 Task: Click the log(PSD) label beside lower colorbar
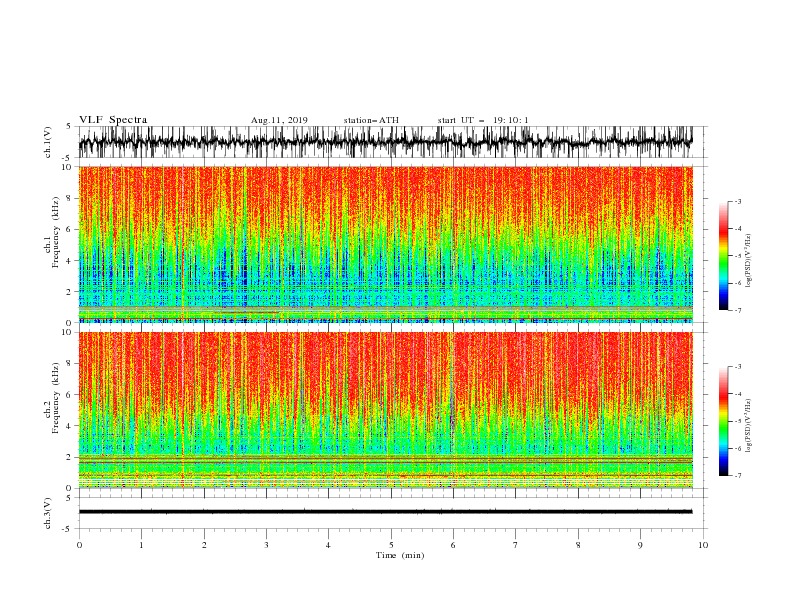[x=748, y=426]
